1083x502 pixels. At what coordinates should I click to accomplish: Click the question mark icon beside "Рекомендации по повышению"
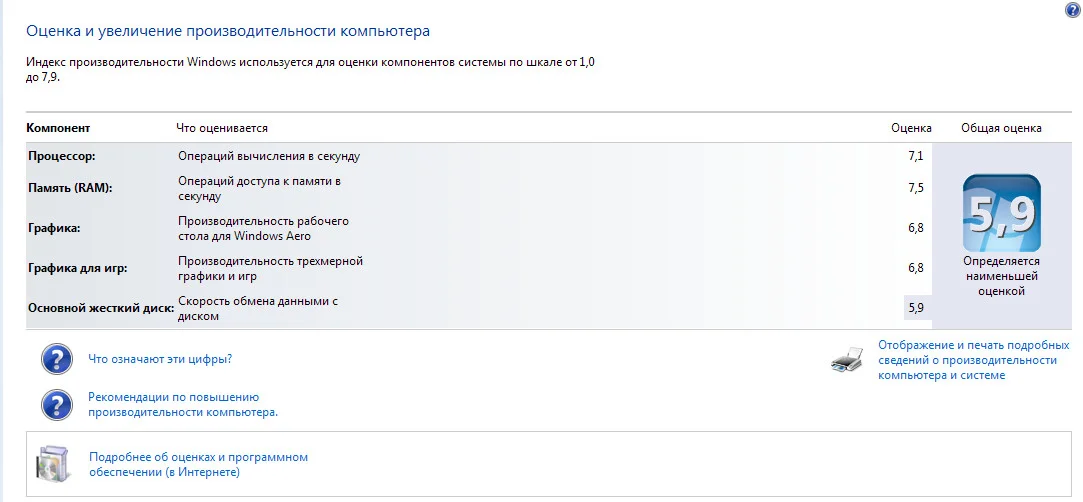57,405
